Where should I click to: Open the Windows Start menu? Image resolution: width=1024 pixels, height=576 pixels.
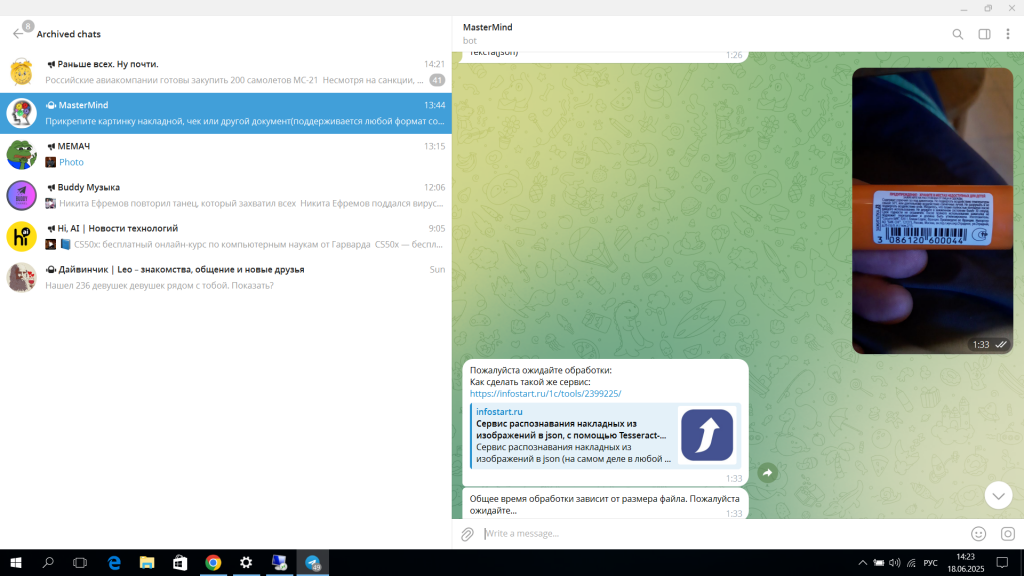(x=16, y=563)
